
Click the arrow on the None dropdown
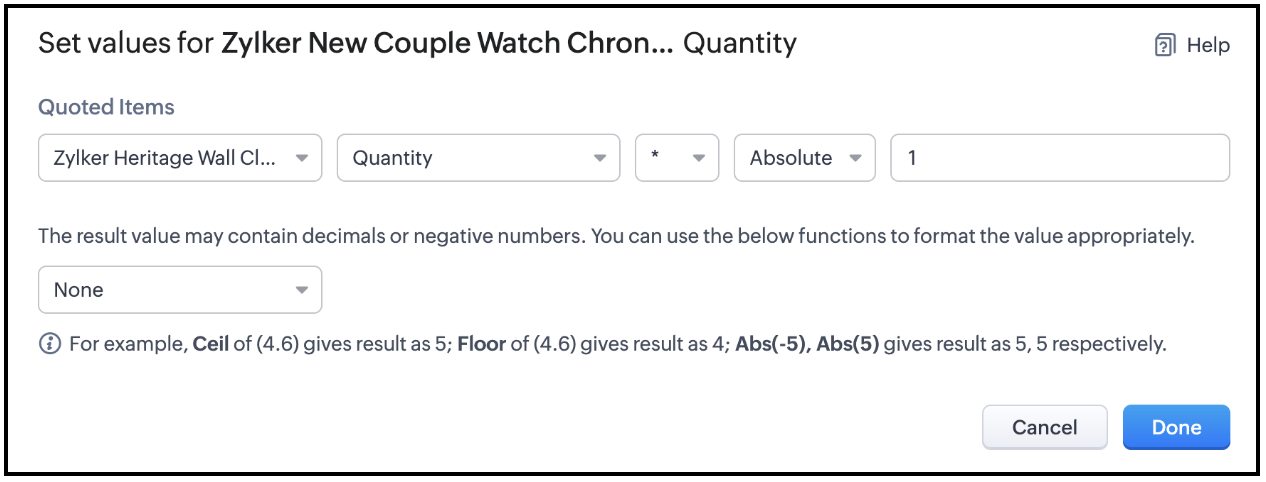pos(302,290)
